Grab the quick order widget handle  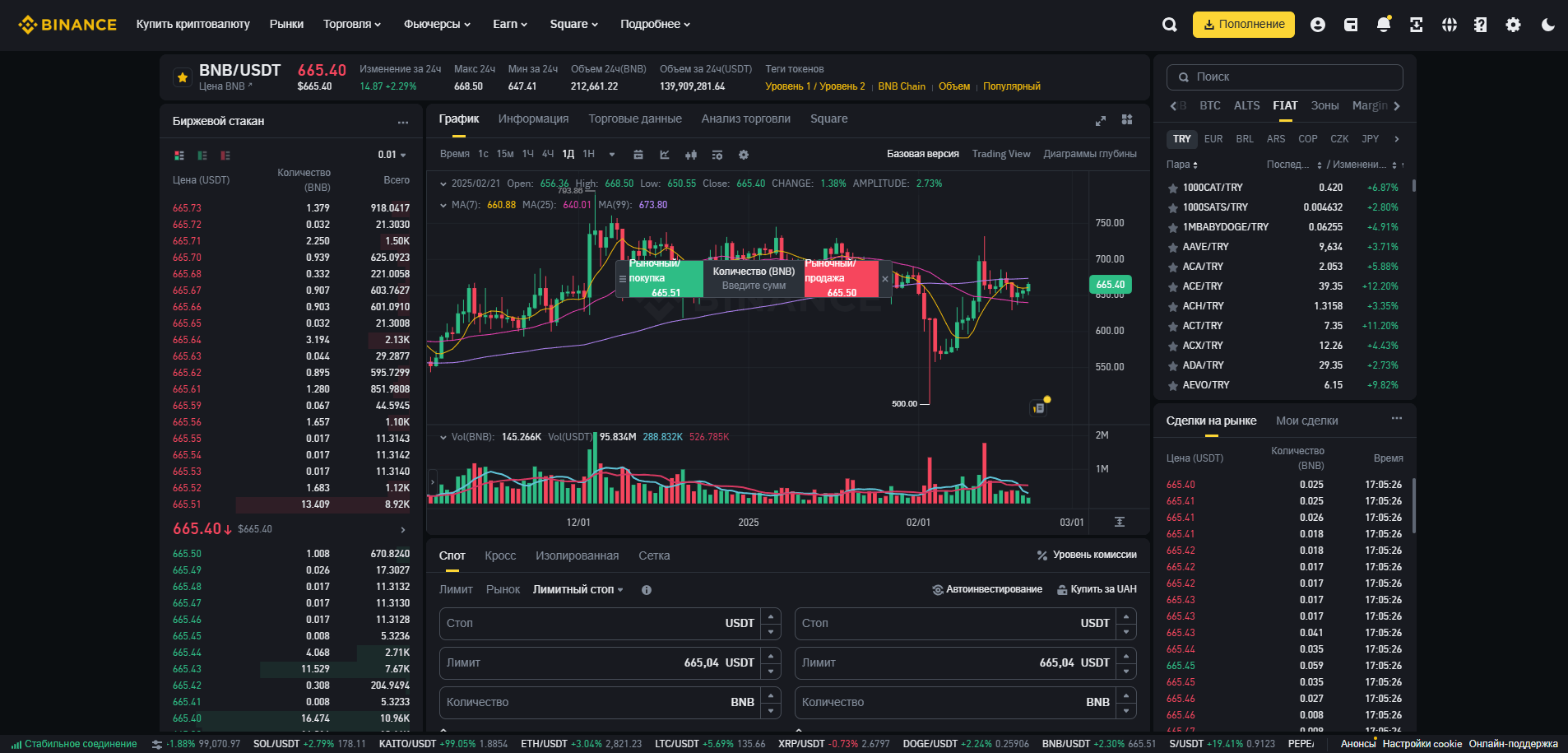pos(622,279)
